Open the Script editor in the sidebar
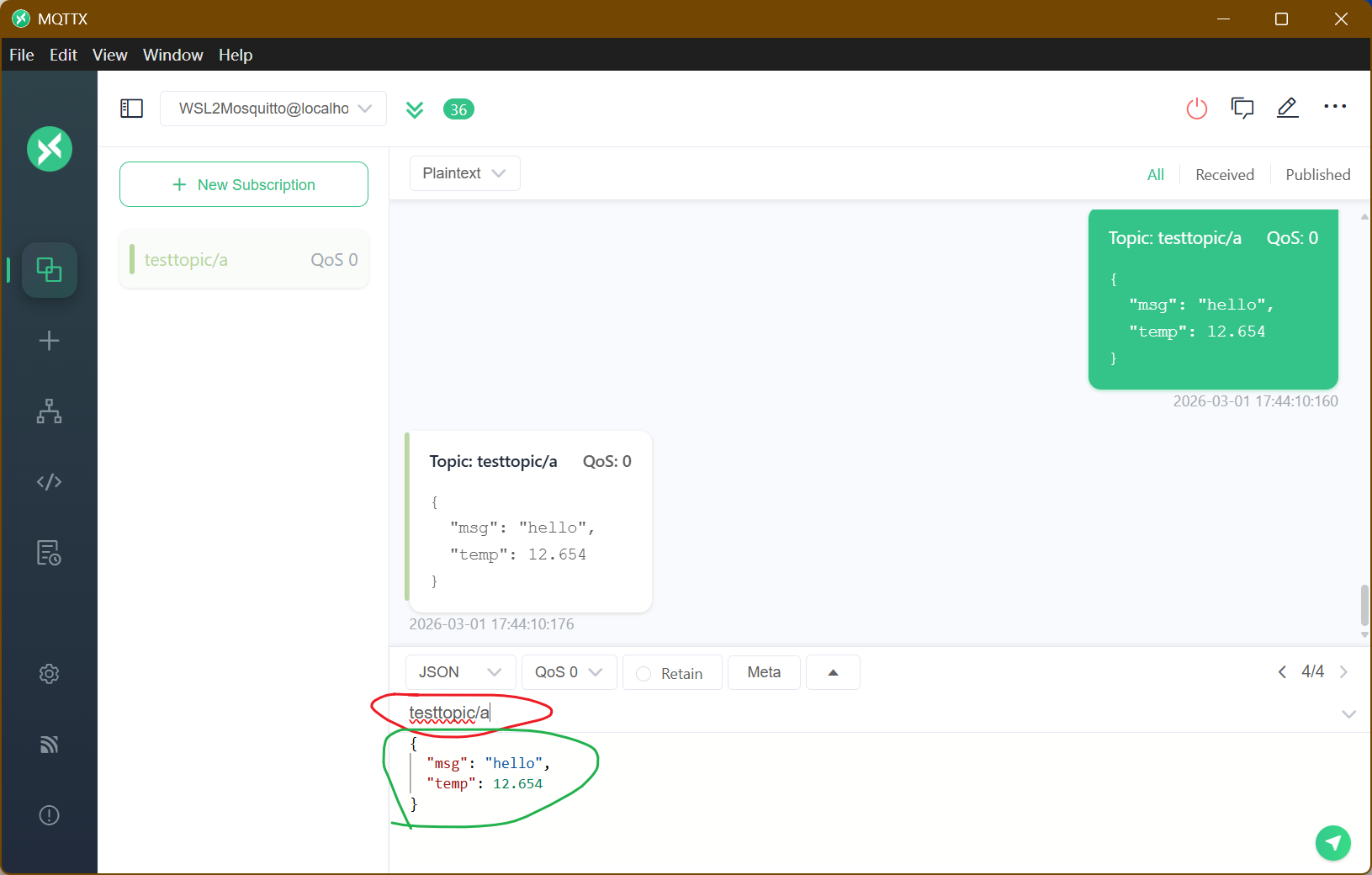 pyautogui.click(x=49, y=481)
